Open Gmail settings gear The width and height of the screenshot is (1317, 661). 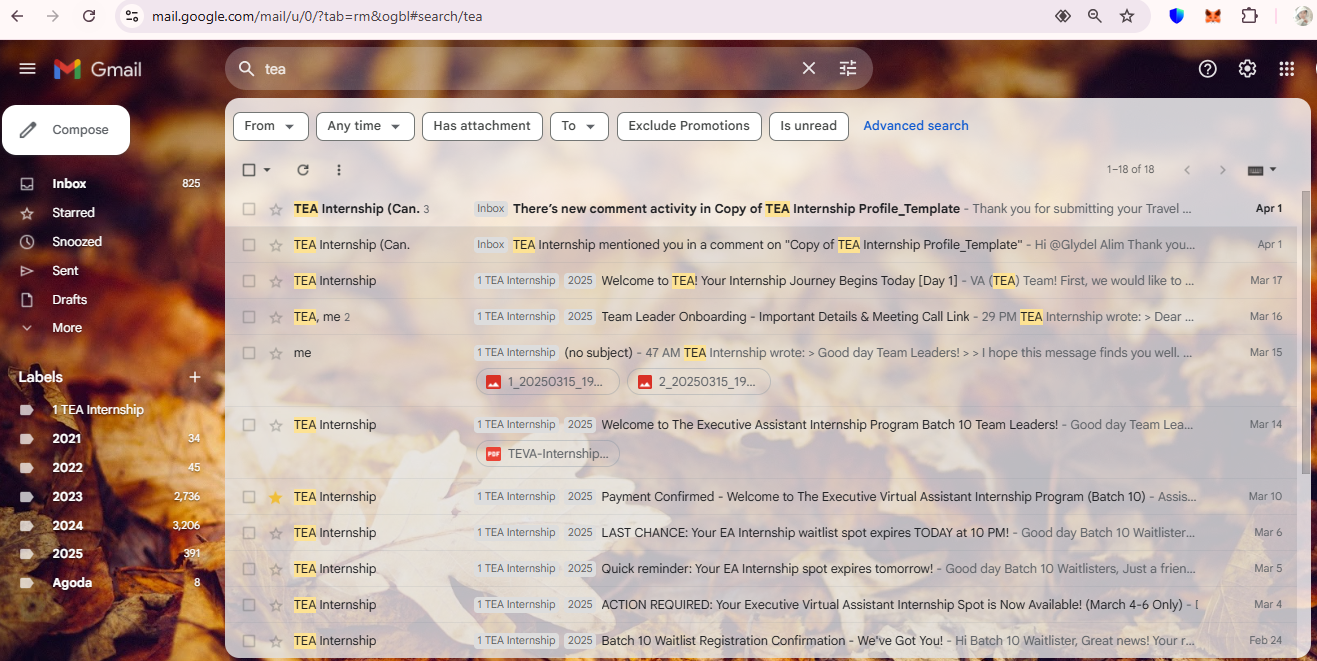coord(1247,68)
